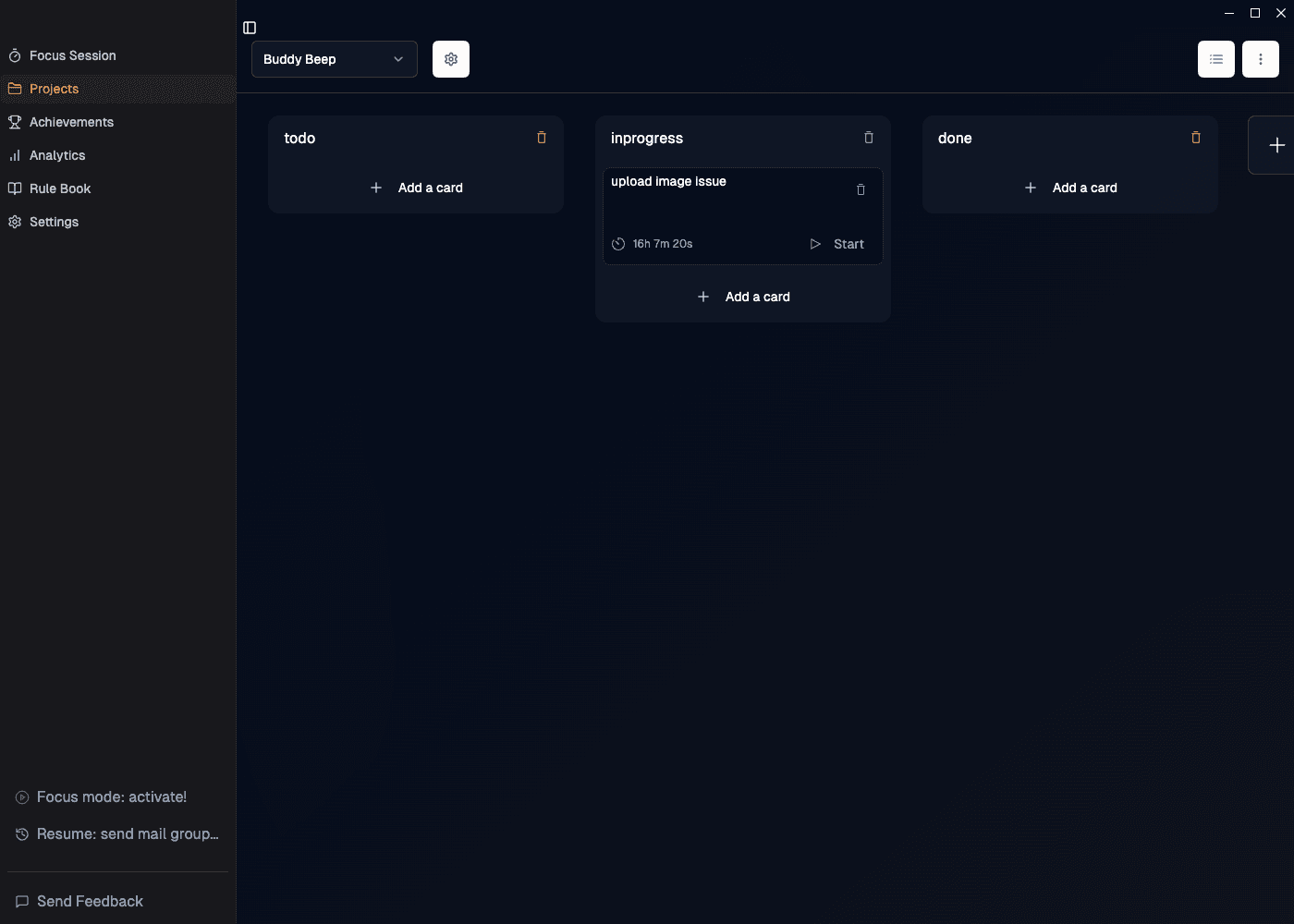Open the Buddy Beep project dropdown
The image size is (1294, 924).
[x=334, y=59]
